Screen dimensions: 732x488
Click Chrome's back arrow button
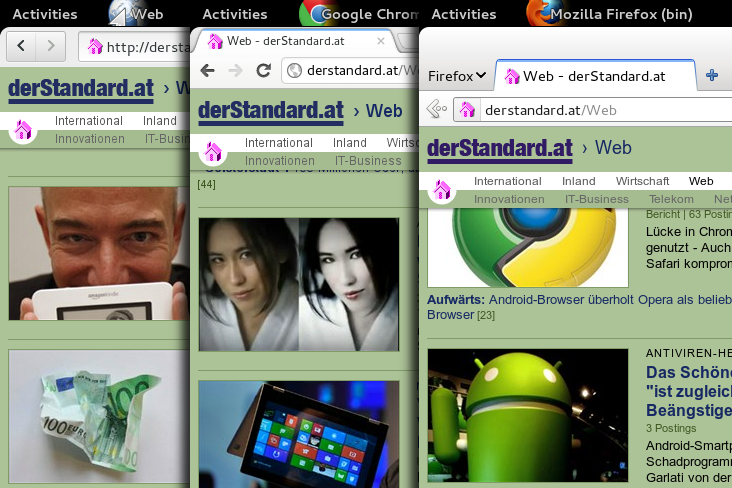(207, 71)
